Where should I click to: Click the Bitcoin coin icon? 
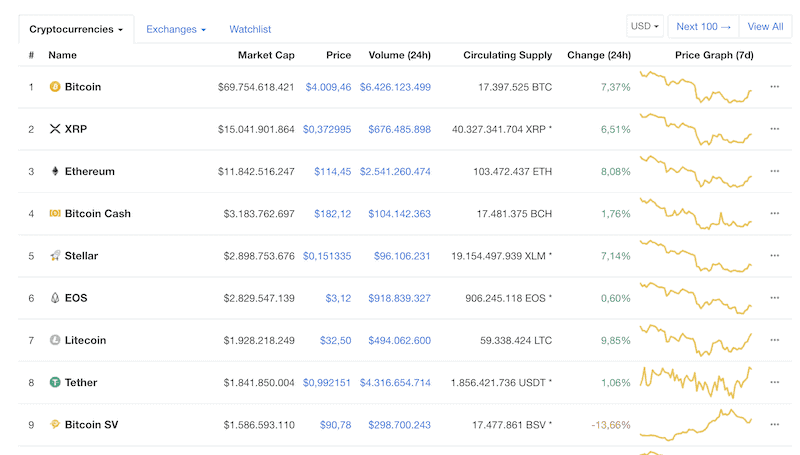point(55,87)
